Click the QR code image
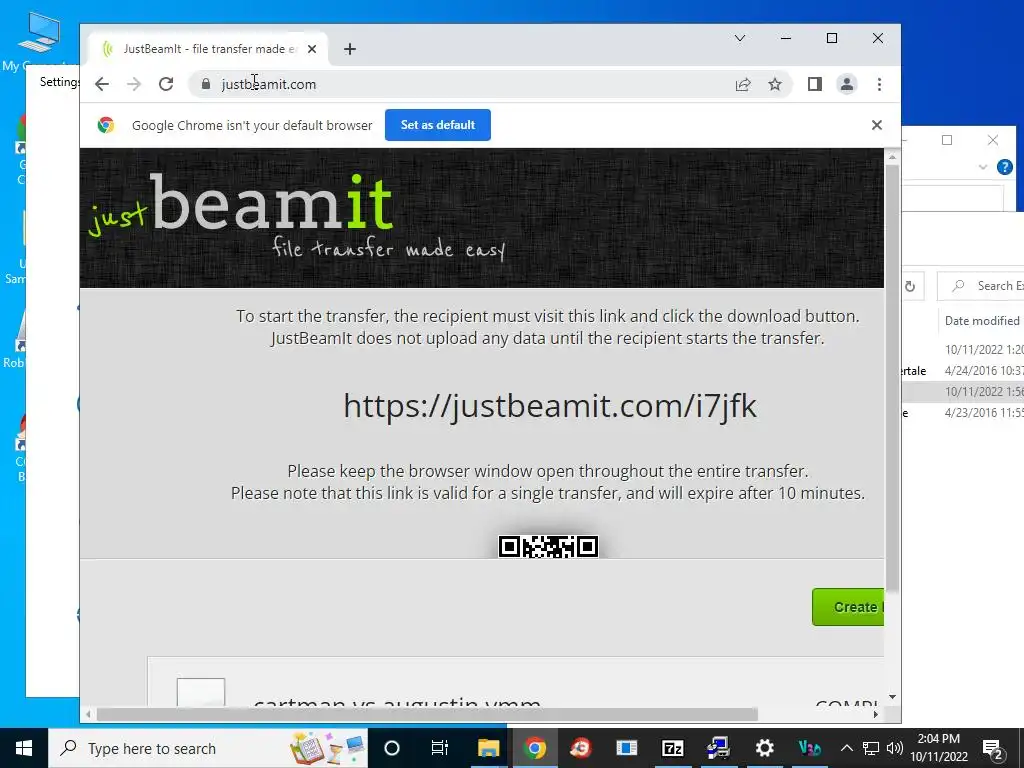1024x768 pixels. 548,547
